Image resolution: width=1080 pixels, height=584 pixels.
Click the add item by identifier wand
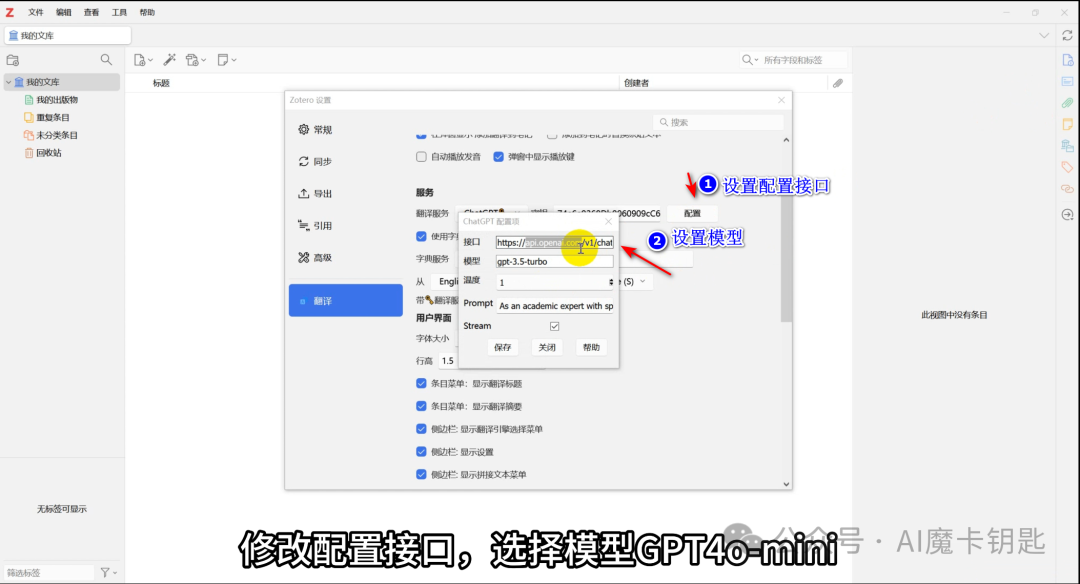pos(169,60)
